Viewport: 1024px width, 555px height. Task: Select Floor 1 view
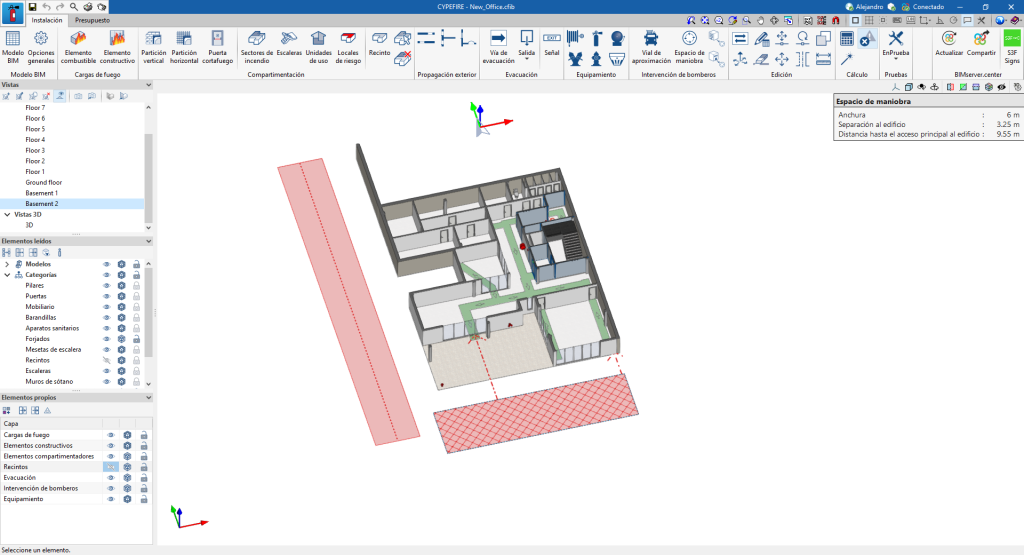pyautogui.click(x=35, y=172)
